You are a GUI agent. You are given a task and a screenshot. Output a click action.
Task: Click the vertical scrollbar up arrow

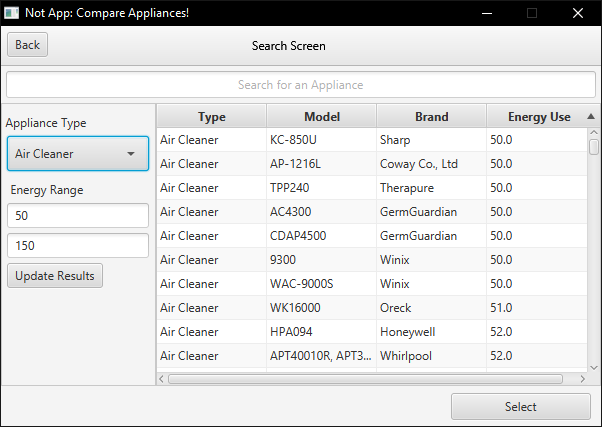pos(594,132)
